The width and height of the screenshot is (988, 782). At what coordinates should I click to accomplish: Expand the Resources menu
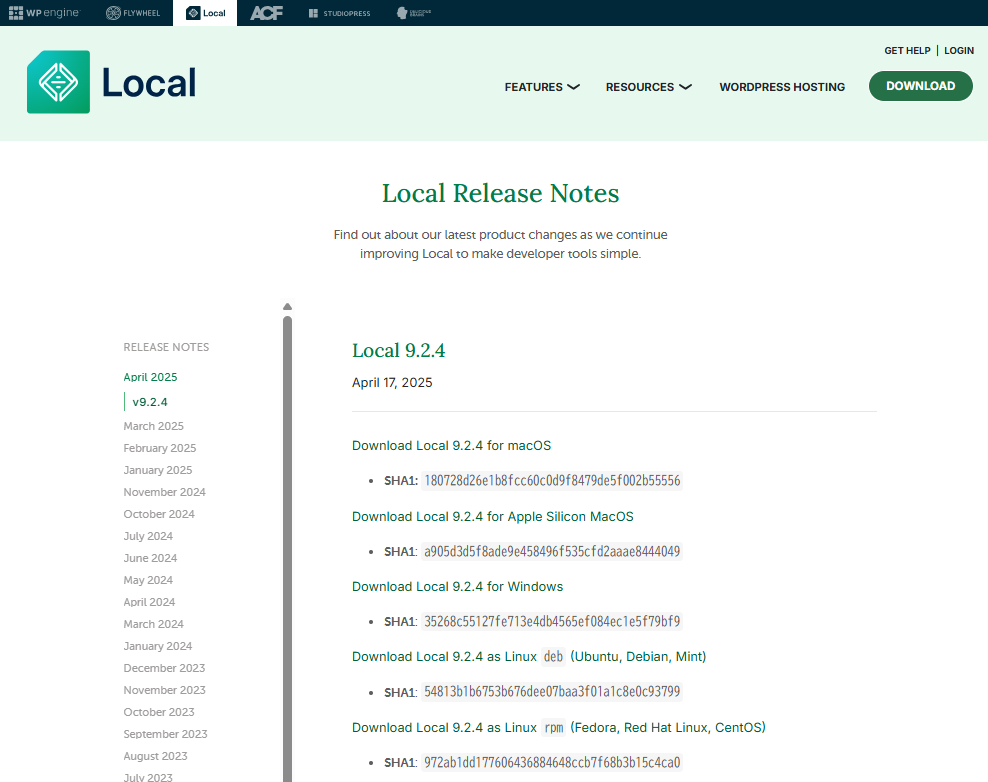[x=649, y=87]
